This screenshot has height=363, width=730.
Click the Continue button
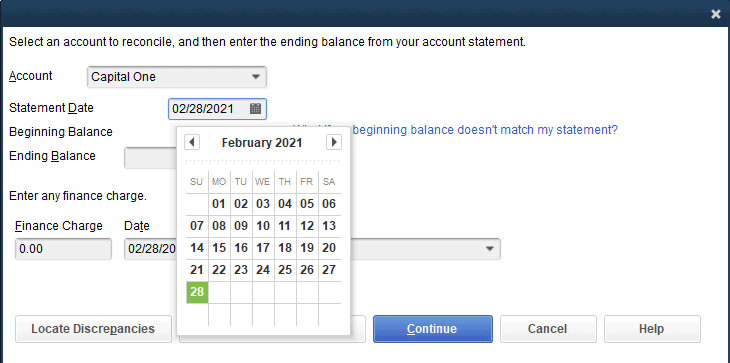pyautogui.click(x=433, y=329)
